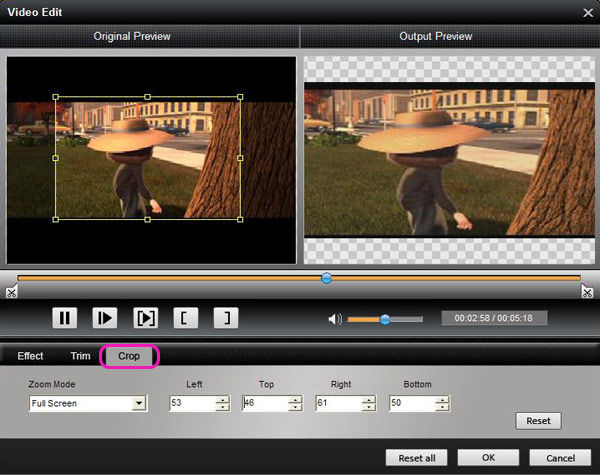Click the Left crop value field

pos(192,403)
